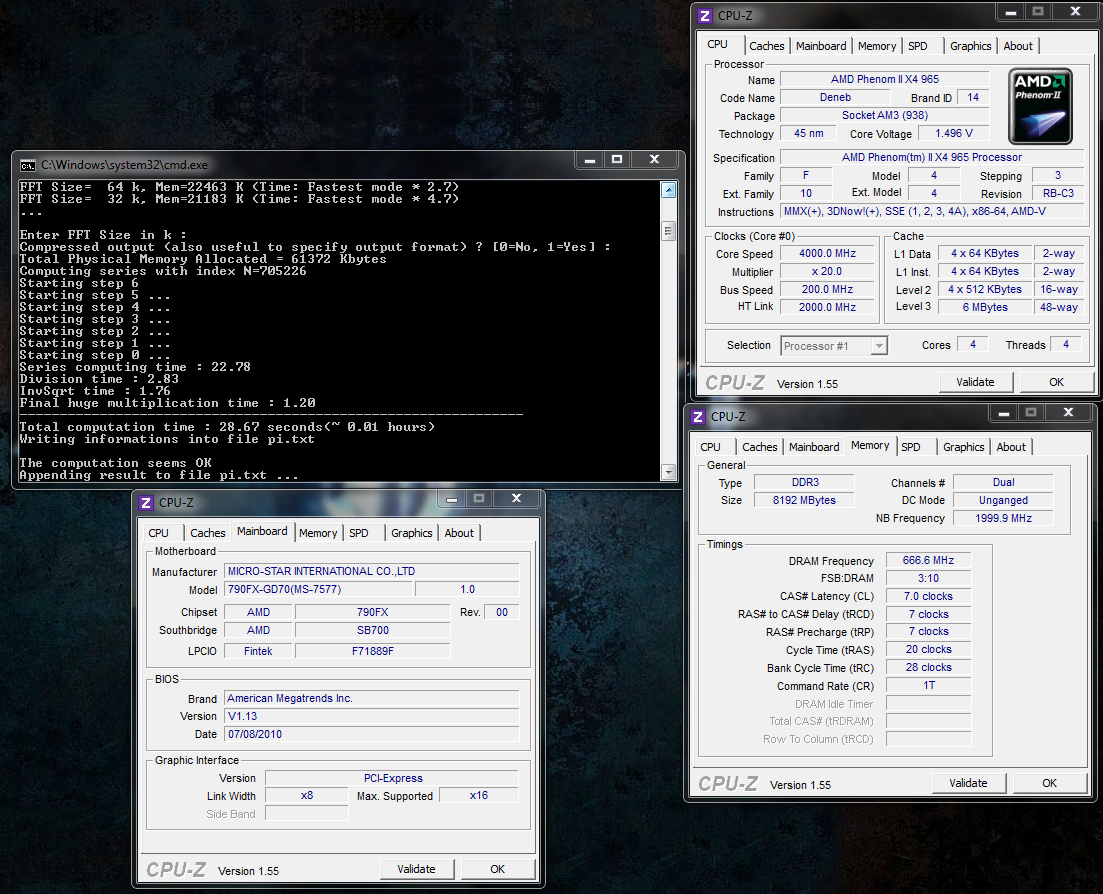Click the cmd window scrollbar up arrow
Screen dimensions: 1103x894
tap(668, 190)
